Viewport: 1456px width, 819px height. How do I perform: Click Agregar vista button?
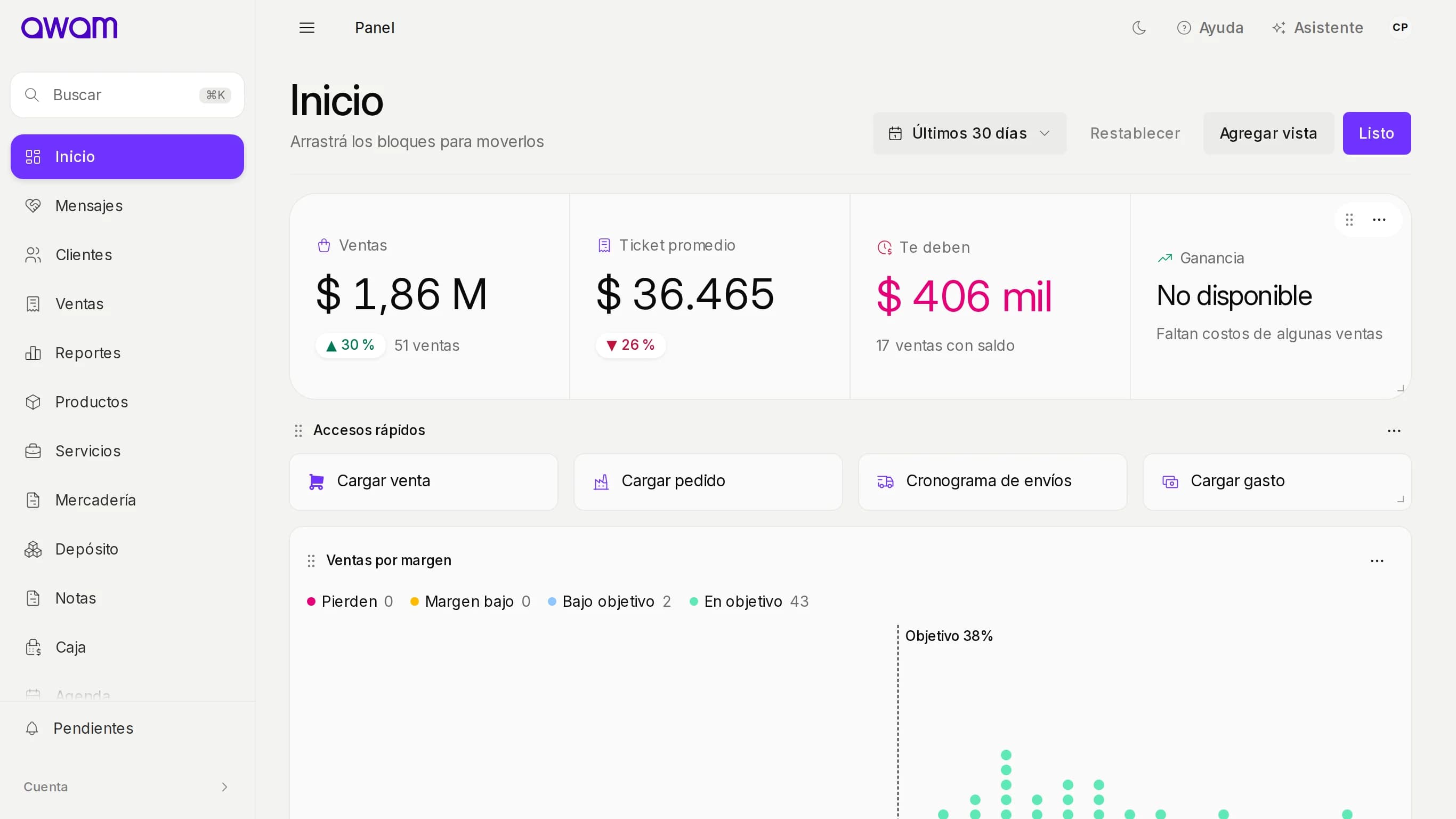pyautogui.click(x=1268, y=133)
